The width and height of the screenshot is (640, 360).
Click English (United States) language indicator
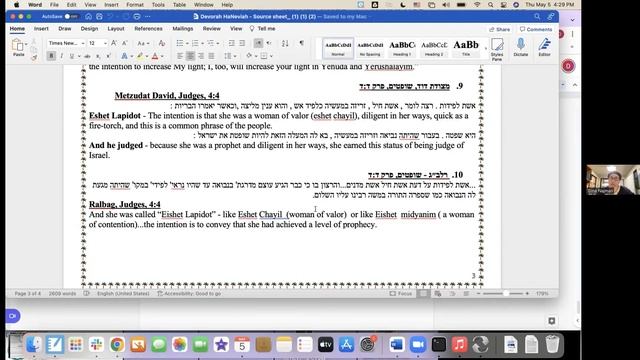[123, 293]
